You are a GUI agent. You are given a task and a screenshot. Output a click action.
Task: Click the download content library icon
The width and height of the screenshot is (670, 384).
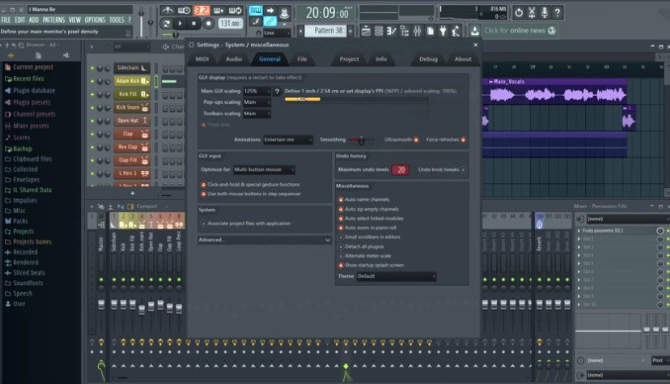pyautogui.click(x=475, y=31)
